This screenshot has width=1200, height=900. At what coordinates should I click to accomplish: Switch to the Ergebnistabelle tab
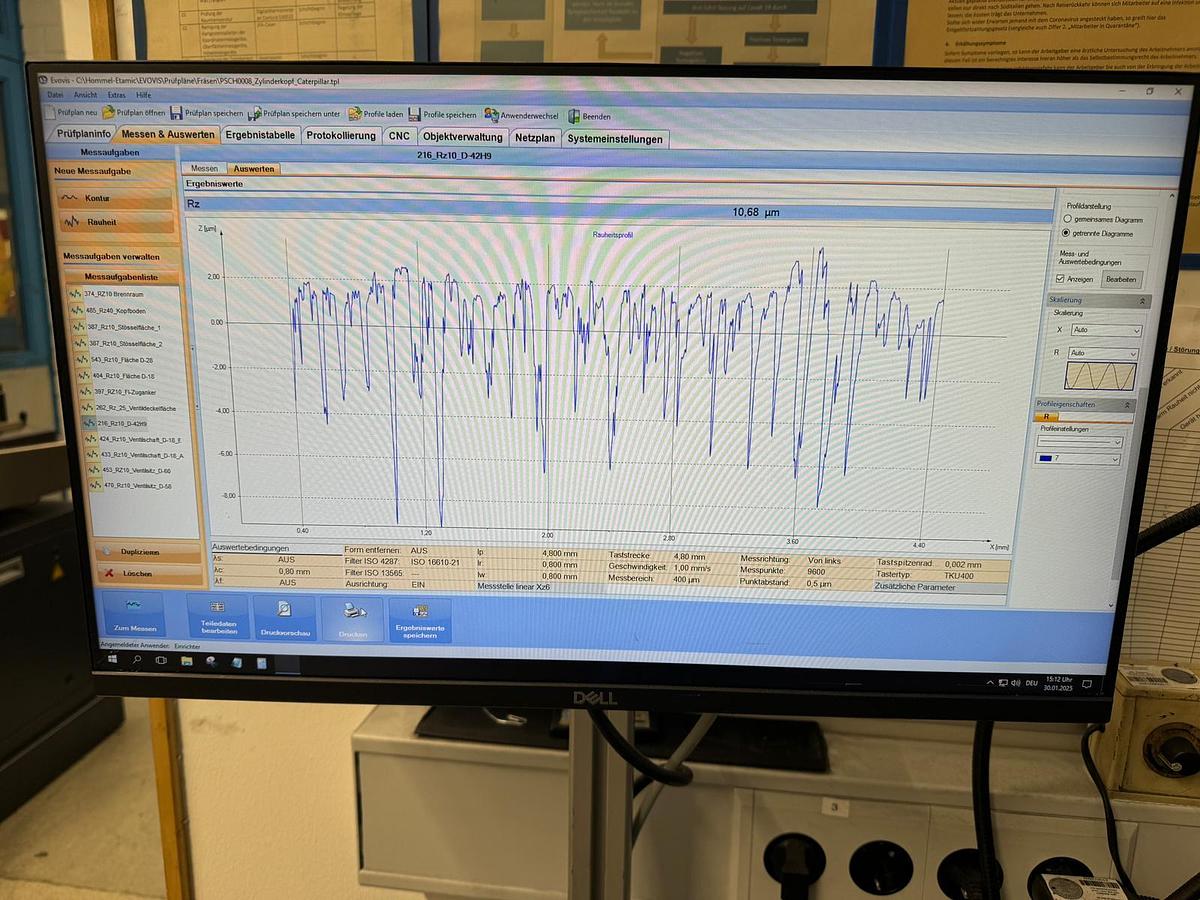[260, 135]
